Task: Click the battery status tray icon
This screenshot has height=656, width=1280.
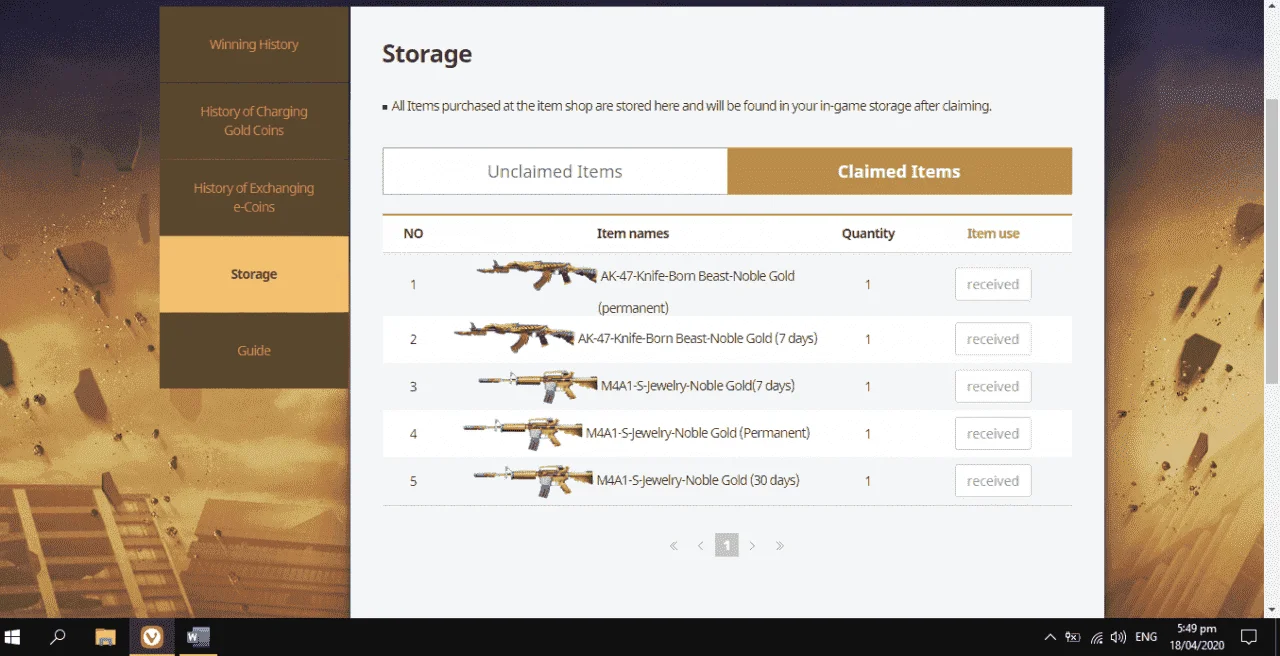Action: pos(1073,637)
